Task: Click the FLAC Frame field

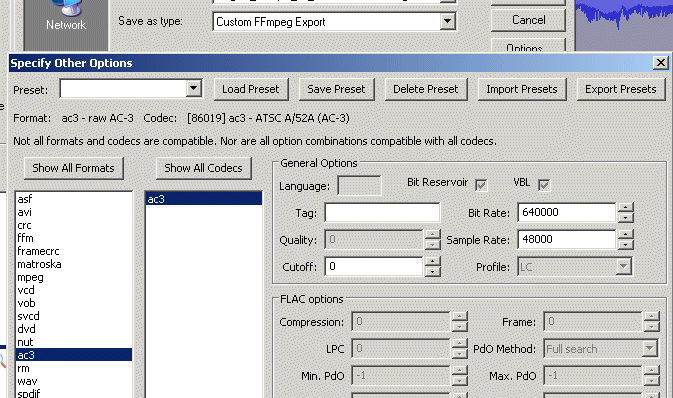Action: point(592,322)
